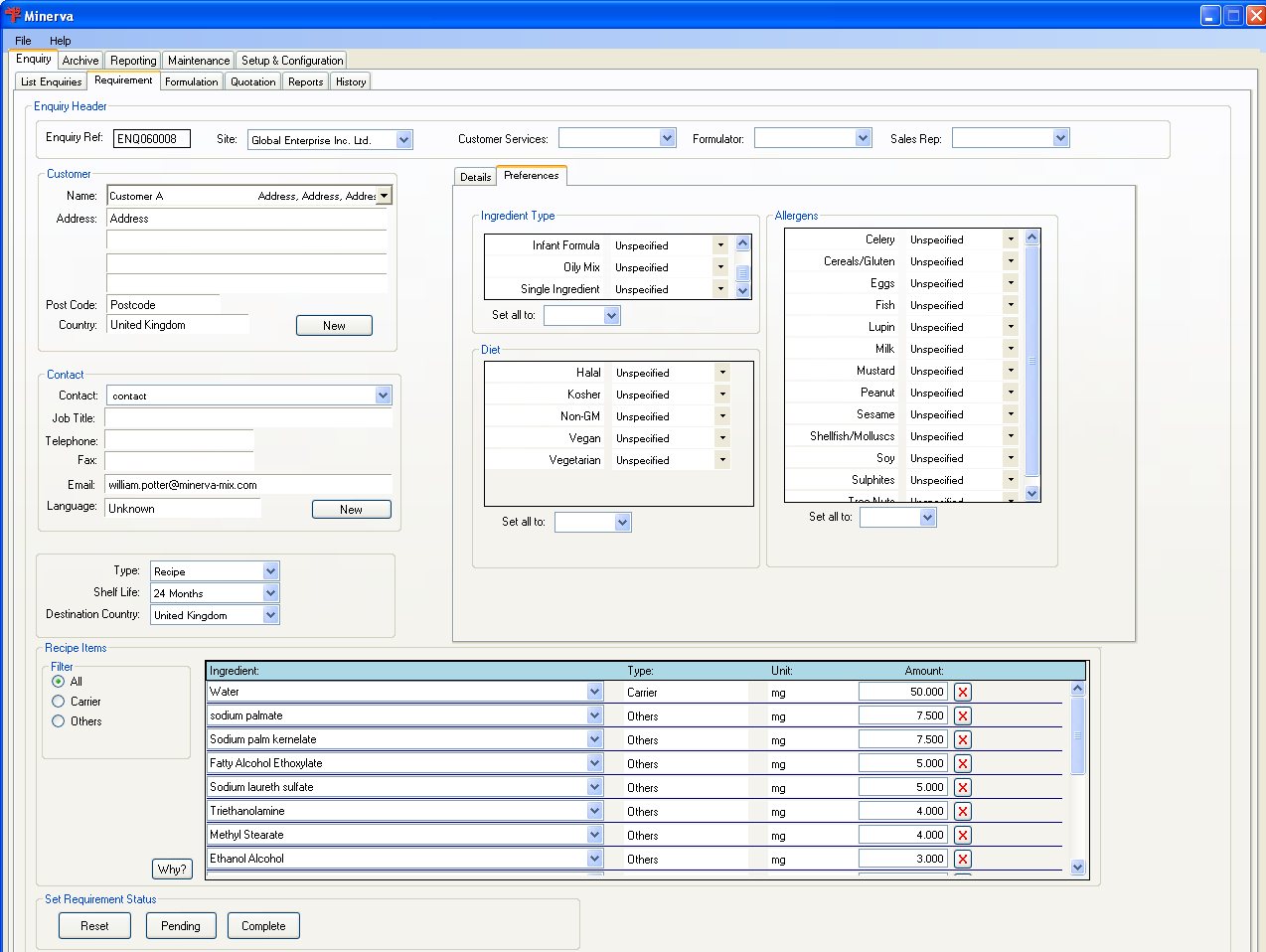Switch to the Archive tab
The height and width of the screenshot is (952, 1266).
pyautogui.click(x=80, y=61)
